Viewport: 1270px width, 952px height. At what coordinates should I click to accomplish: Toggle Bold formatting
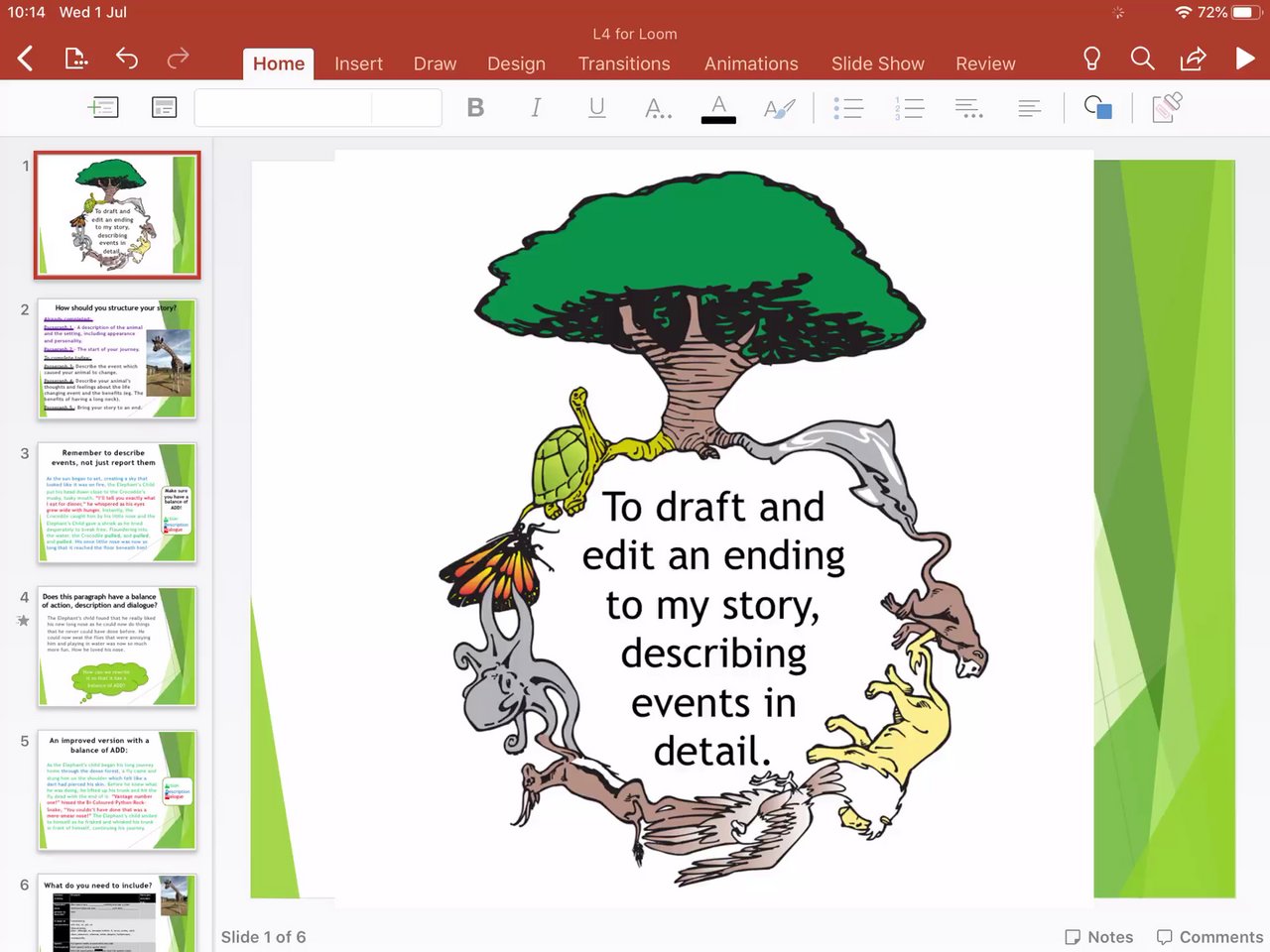[x=475, y=107]
